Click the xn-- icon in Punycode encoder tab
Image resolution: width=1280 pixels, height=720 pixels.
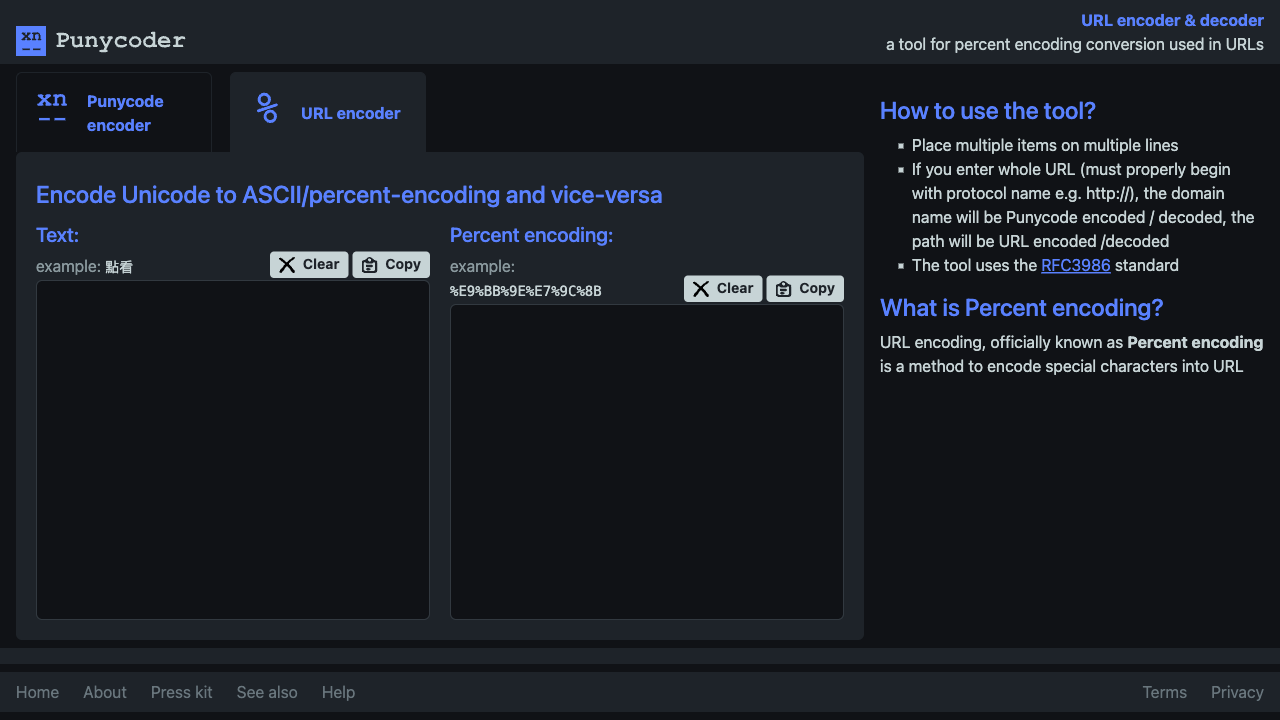point(52,108)
